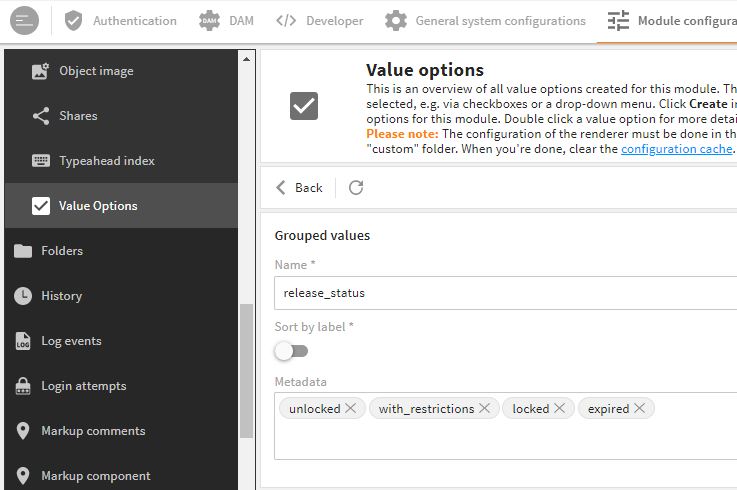Open Folders in the sidebar

121,251
